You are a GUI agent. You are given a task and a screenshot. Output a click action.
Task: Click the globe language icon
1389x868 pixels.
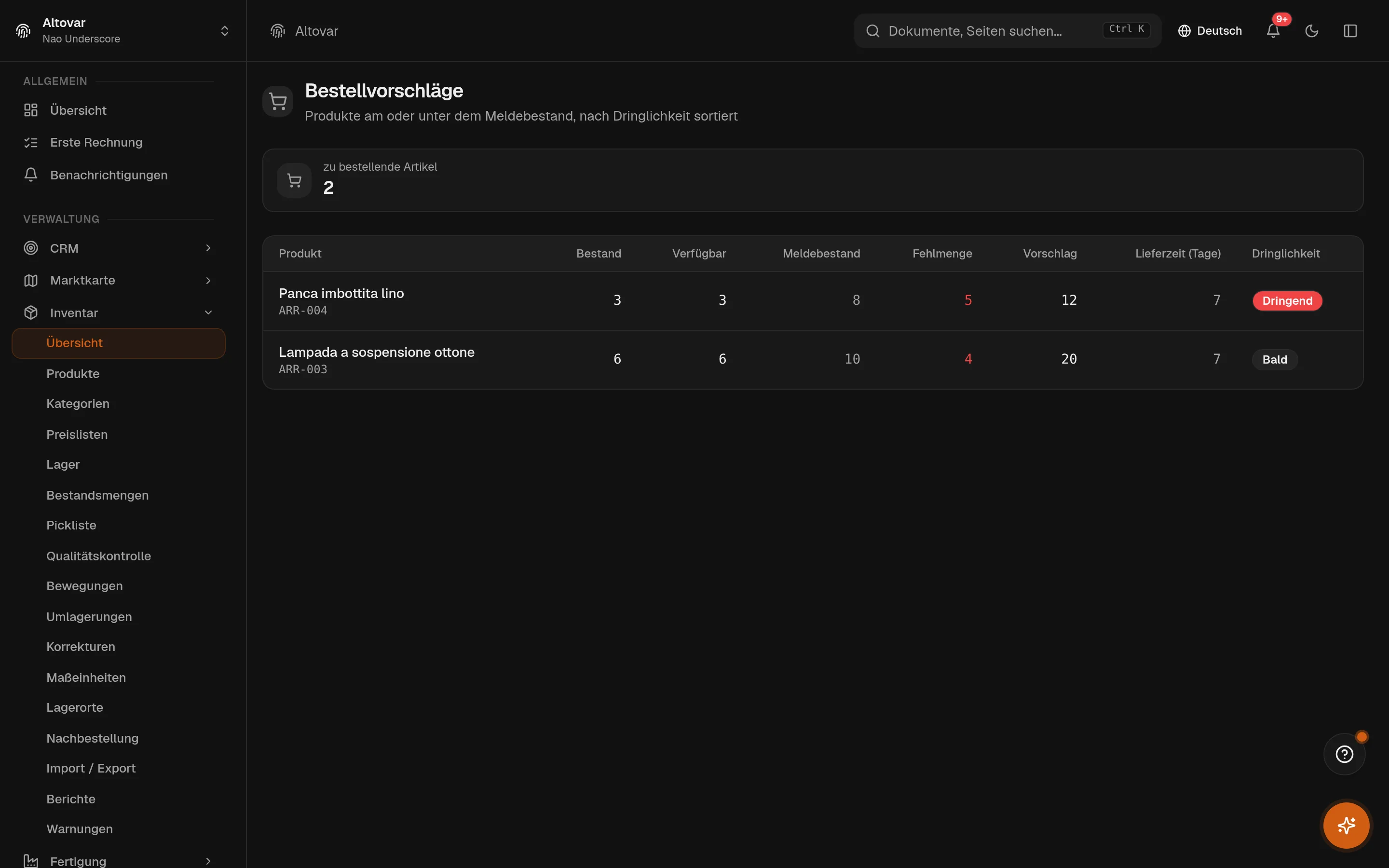(x=1184, y=31)
